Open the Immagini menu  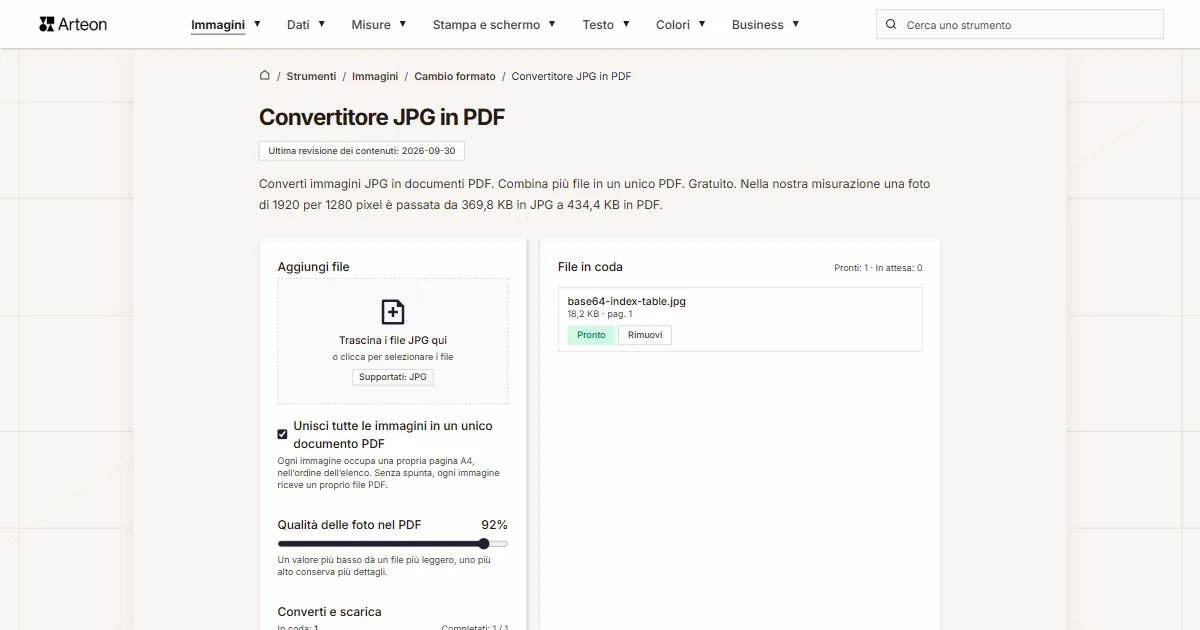(218, 24)
